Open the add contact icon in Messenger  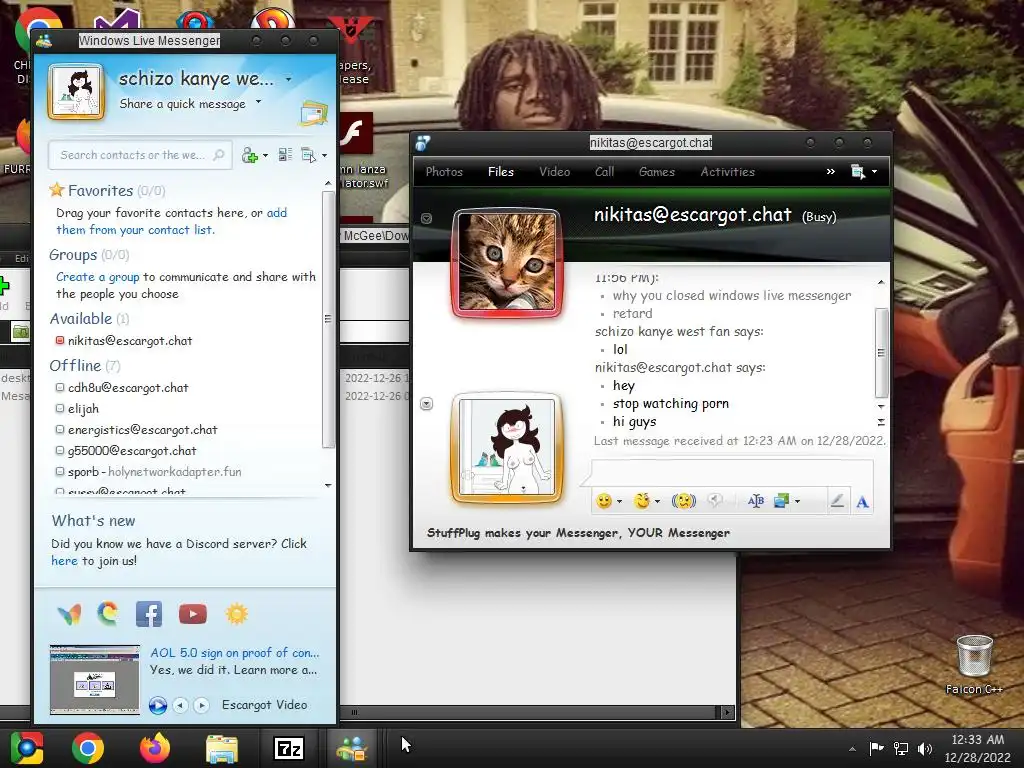click(x=249, y=155)
